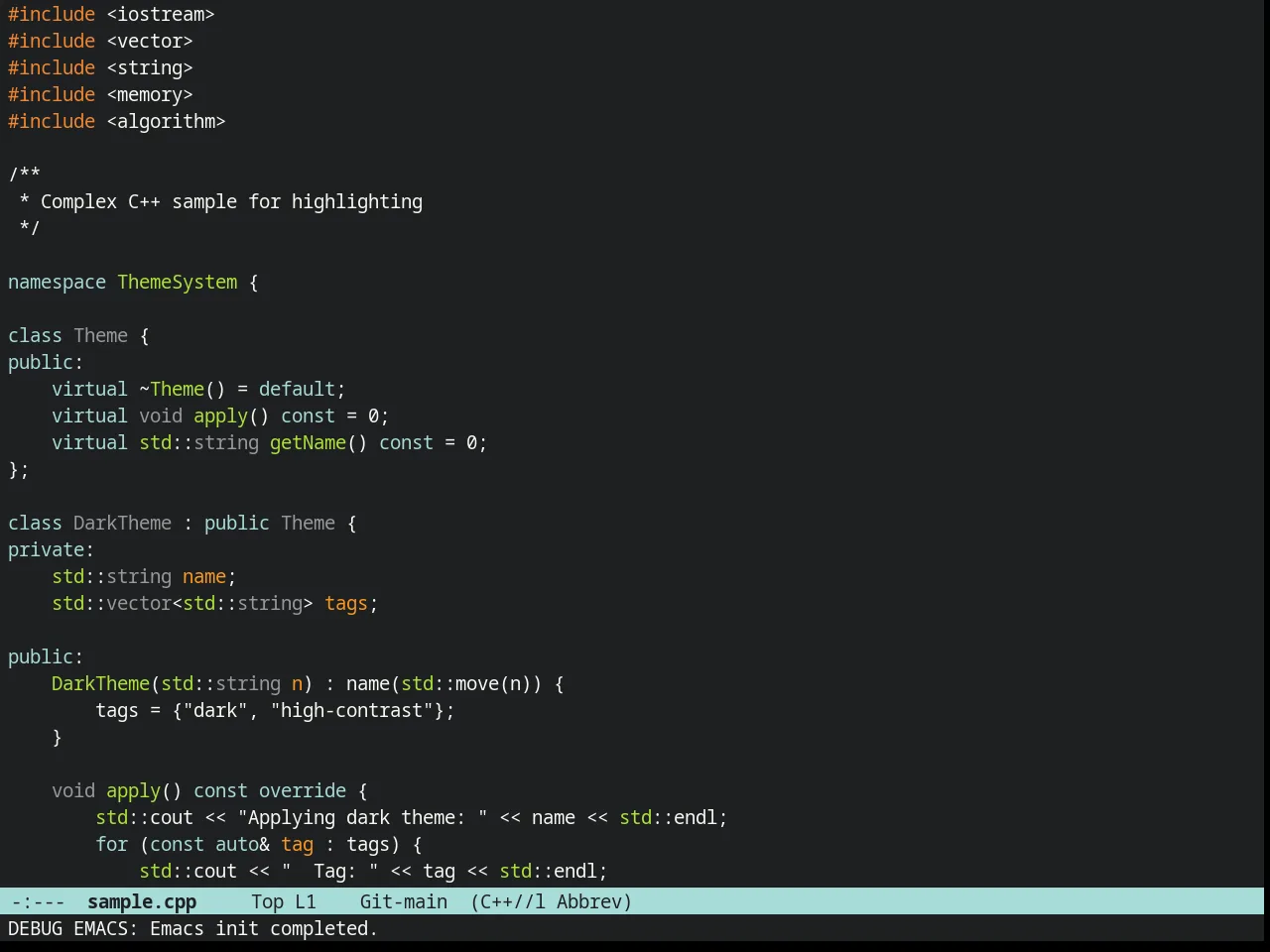
Task: Click the L1 line number indicator
Action: pos(306,901)
